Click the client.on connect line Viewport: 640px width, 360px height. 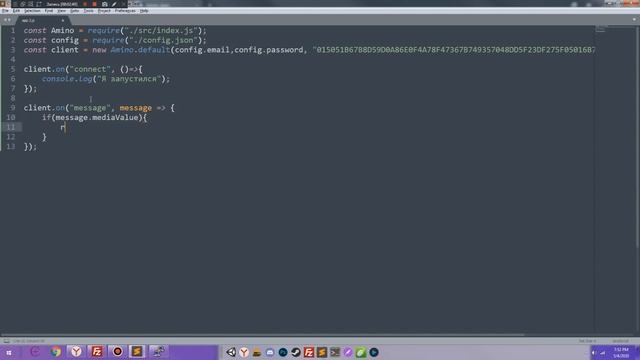click(x=83, y=69)
